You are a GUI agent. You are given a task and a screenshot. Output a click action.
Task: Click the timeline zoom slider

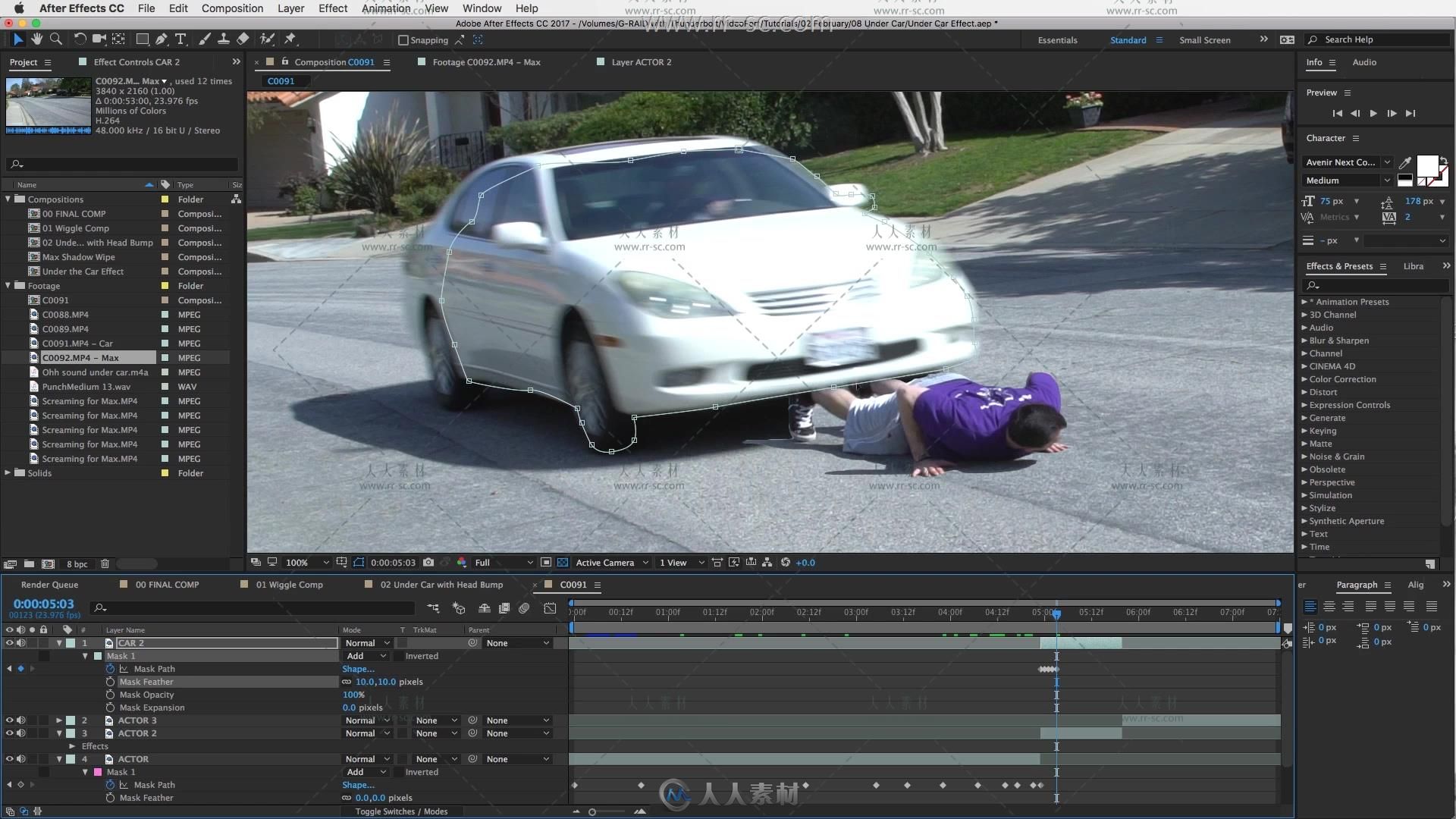click(x=592, y=812)
